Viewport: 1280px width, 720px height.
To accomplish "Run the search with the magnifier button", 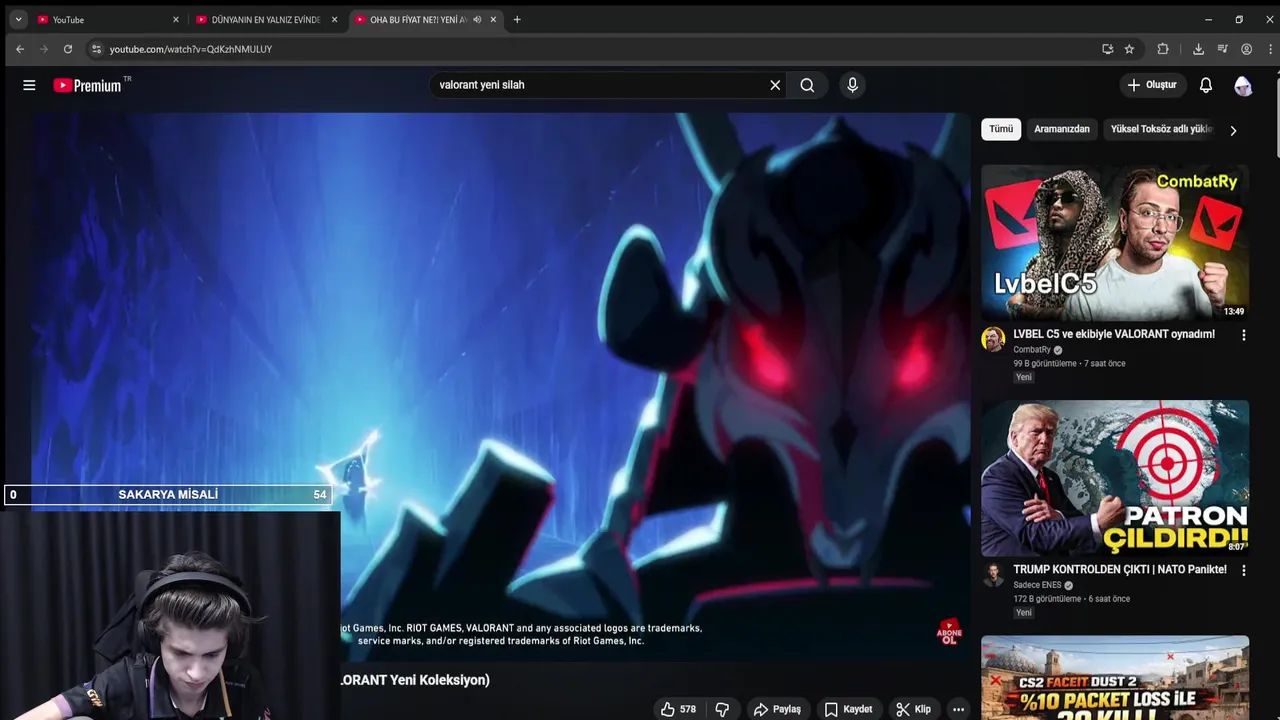I will tap(807, 85).
